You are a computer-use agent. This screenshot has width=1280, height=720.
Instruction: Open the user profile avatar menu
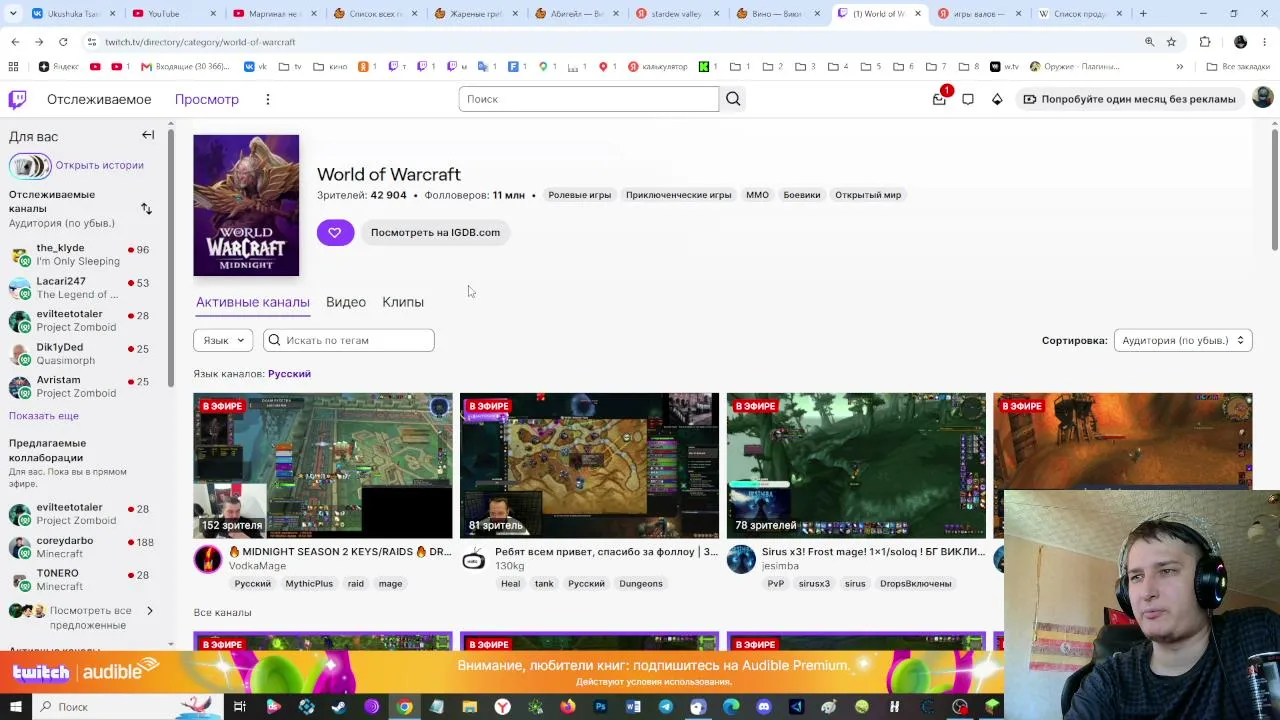point(1262,97)
